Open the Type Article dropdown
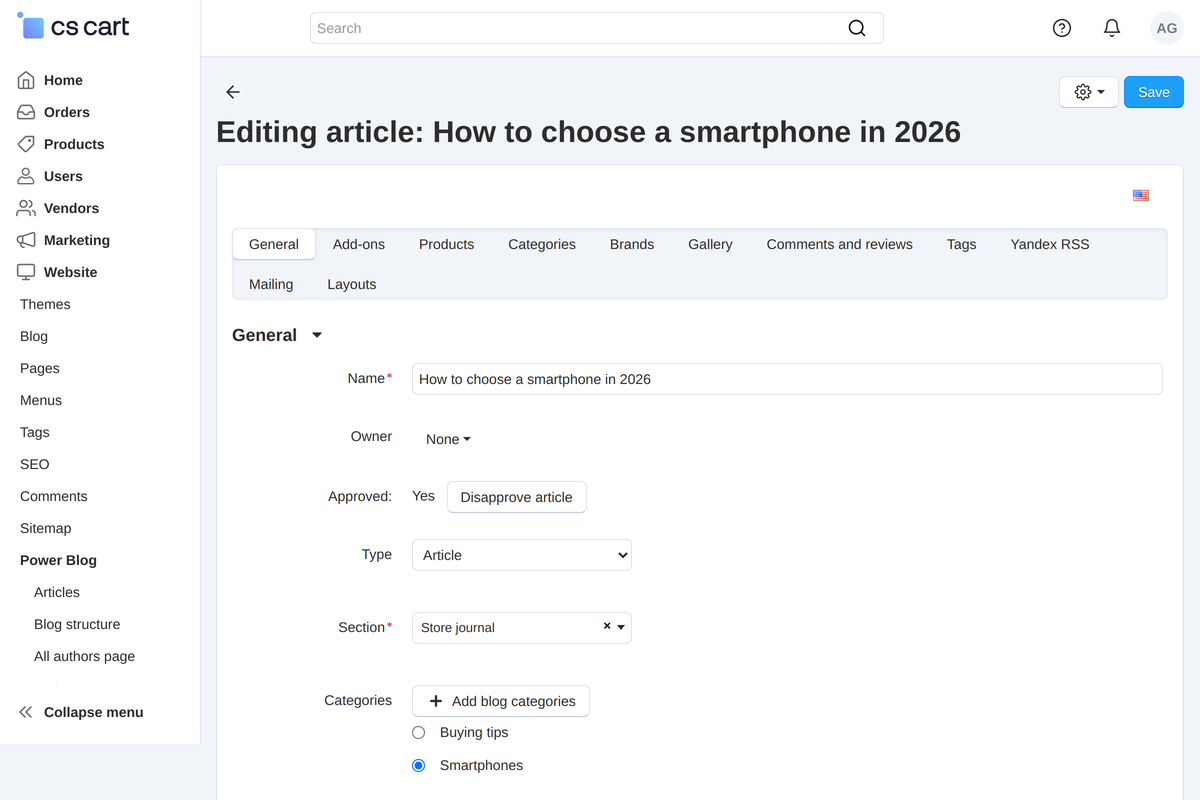 pyautogui.click(x=522, y=555)
